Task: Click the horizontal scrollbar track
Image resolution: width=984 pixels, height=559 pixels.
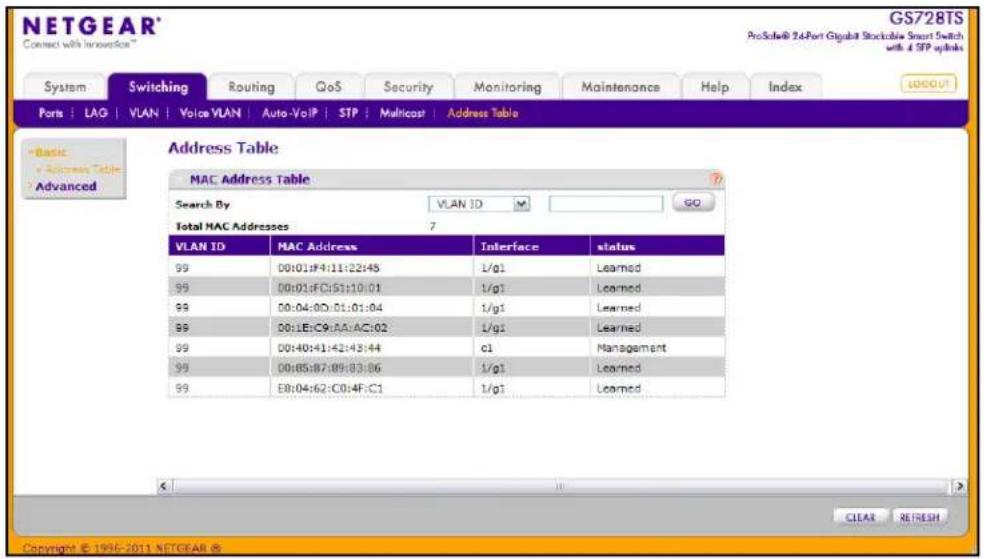Action: (x=561, y=486)
